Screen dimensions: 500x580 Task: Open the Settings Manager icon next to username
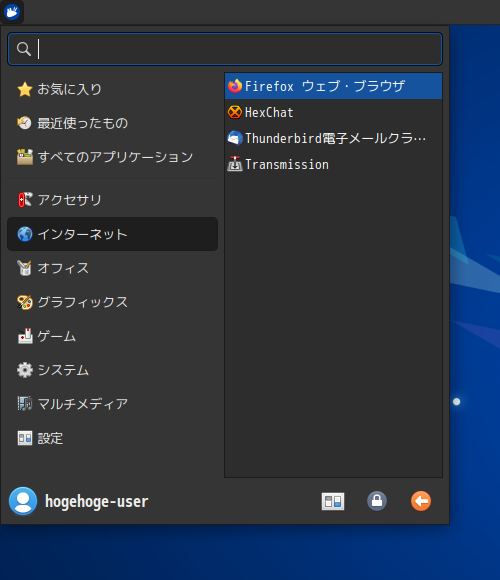[333, 501]
